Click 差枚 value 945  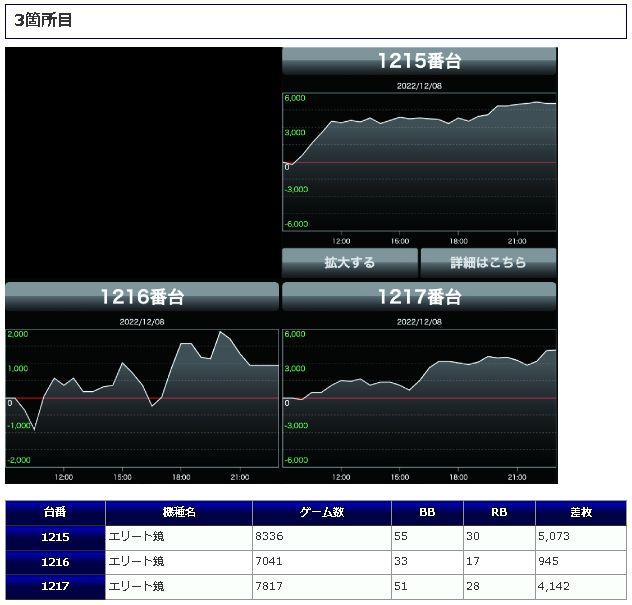(x=548, y=561)
